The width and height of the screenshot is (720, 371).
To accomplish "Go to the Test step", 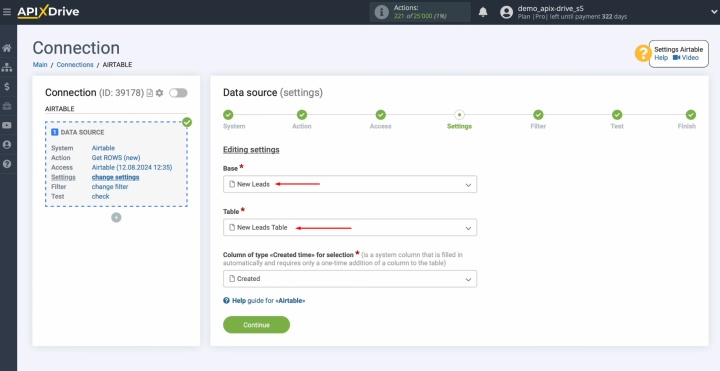I will [x=617, y=119].
